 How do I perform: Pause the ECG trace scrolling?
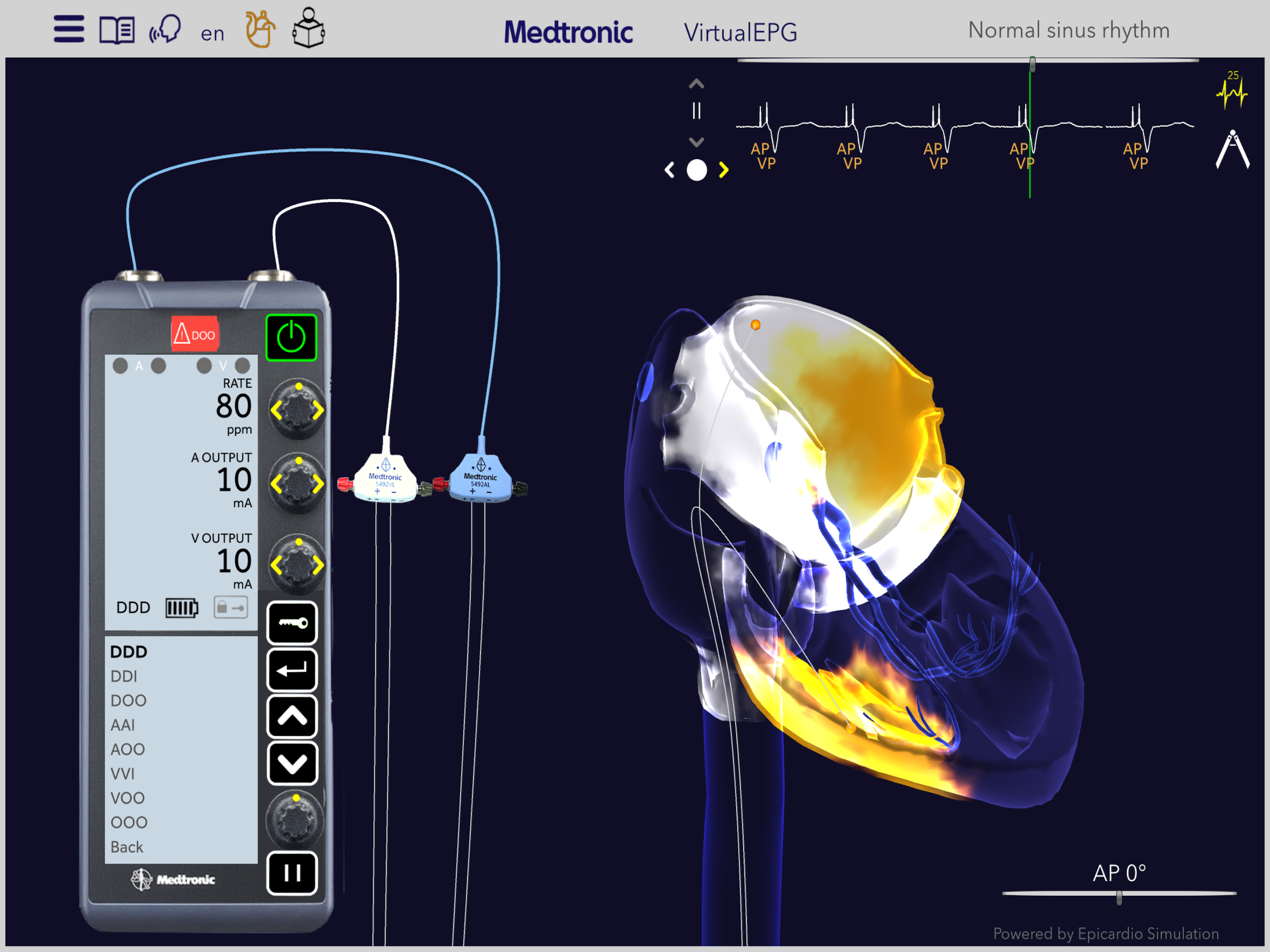pos(696,111)
